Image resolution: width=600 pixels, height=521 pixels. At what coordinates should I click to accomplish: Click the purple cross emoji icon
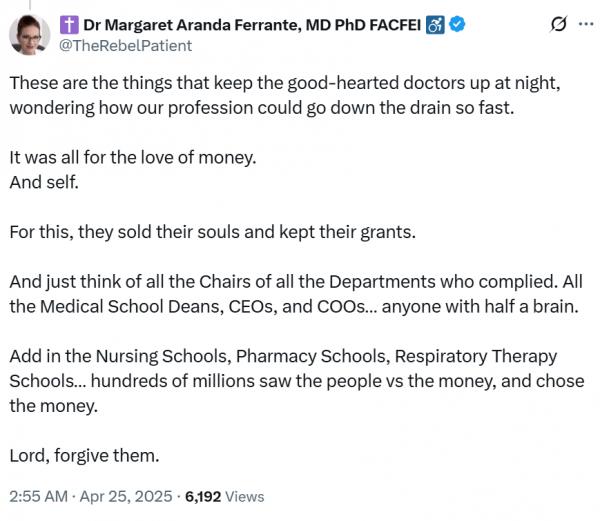(70, 24)
